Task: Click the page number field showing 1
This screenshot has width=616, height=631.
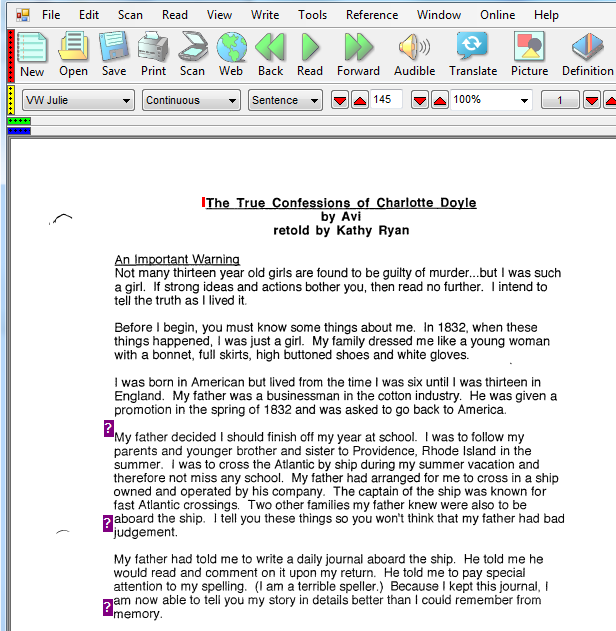Action: 560,100
